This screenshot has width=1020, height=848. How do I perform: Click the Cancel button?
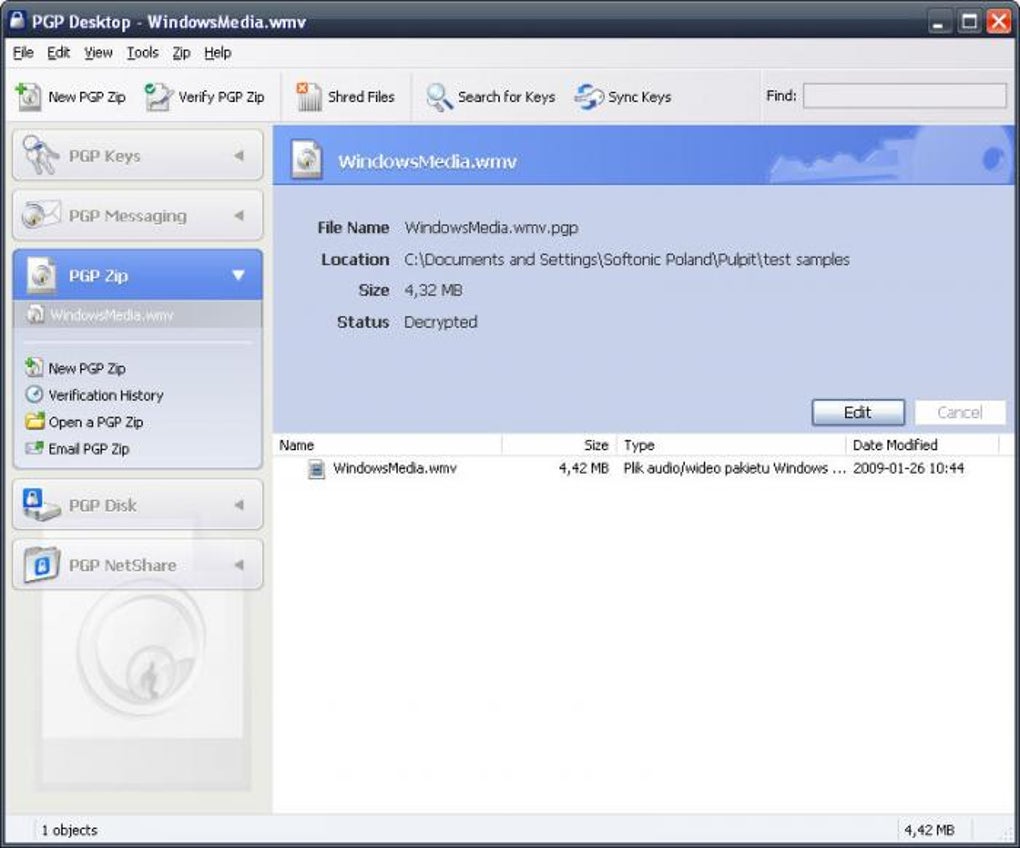tap(960, 412)
